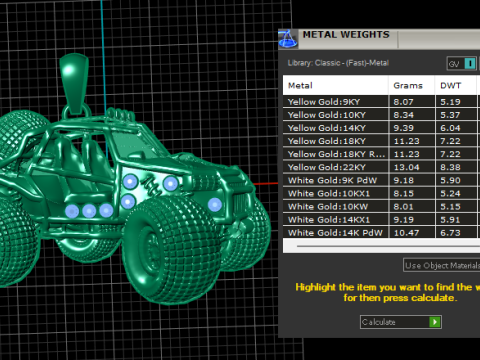Select the White Gold:10KW row
Viewport: 480px width, 360px height.
(x=381, y=207)
